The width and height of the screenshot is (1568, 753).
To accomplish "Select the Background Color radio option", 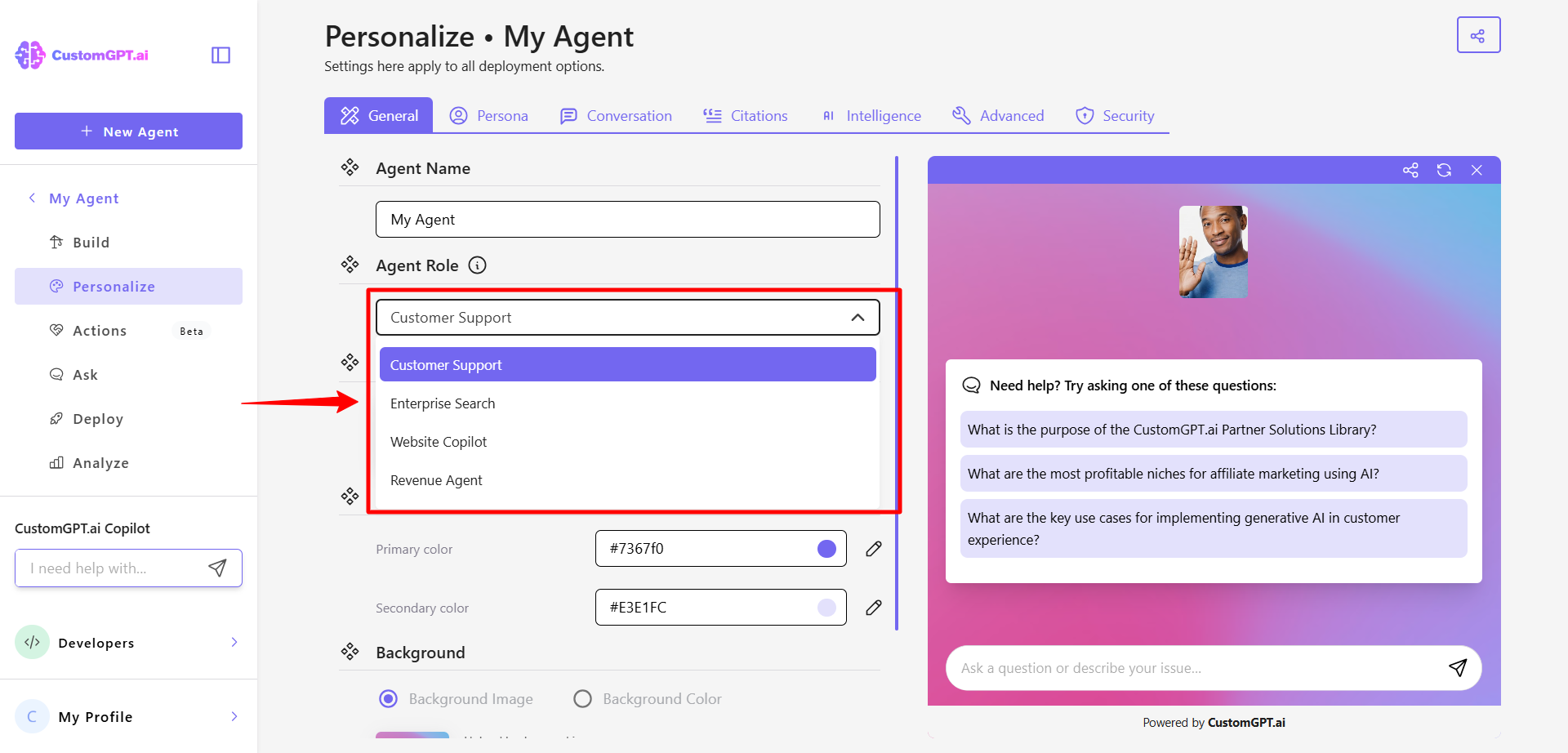I will 582,699.
